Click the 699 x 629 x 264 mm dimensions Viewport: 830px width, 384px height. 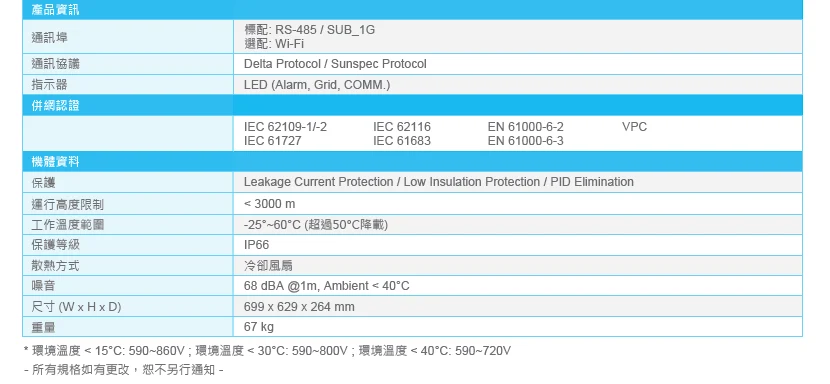[299, 307]
